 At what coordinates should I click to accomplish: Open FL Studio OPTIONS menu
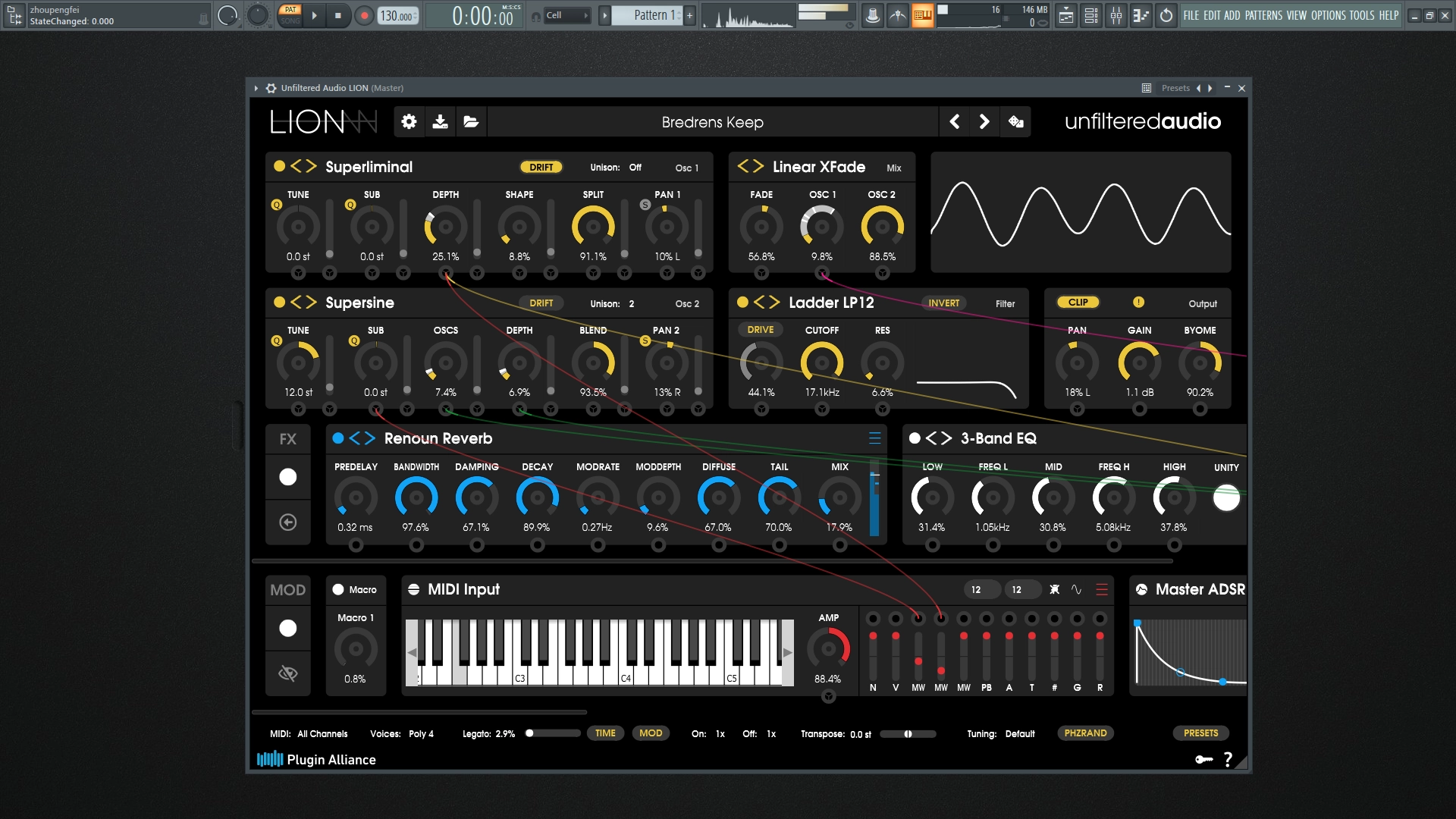click(x=1329, y=15)
